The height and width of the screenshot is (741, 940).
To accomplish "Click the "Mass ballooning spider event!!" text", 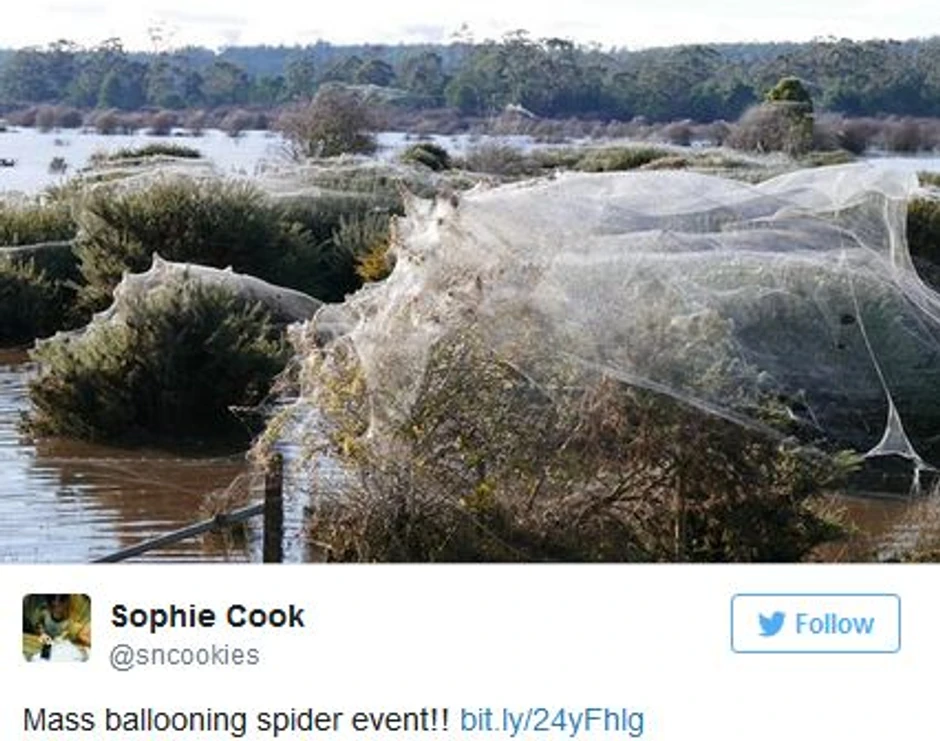I will pos(236,720).
